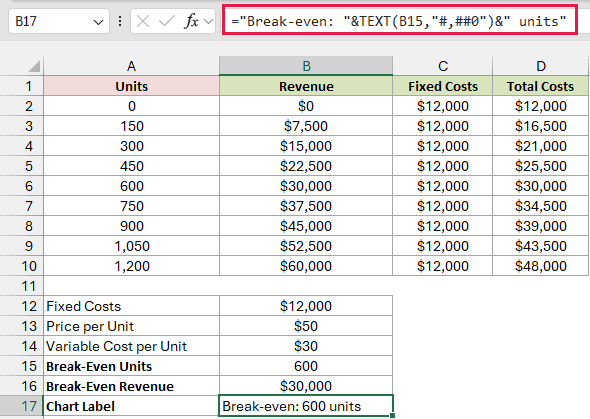Click the $37,500 revenue cell
Screen dimensions: 590x419
(306, 206)
